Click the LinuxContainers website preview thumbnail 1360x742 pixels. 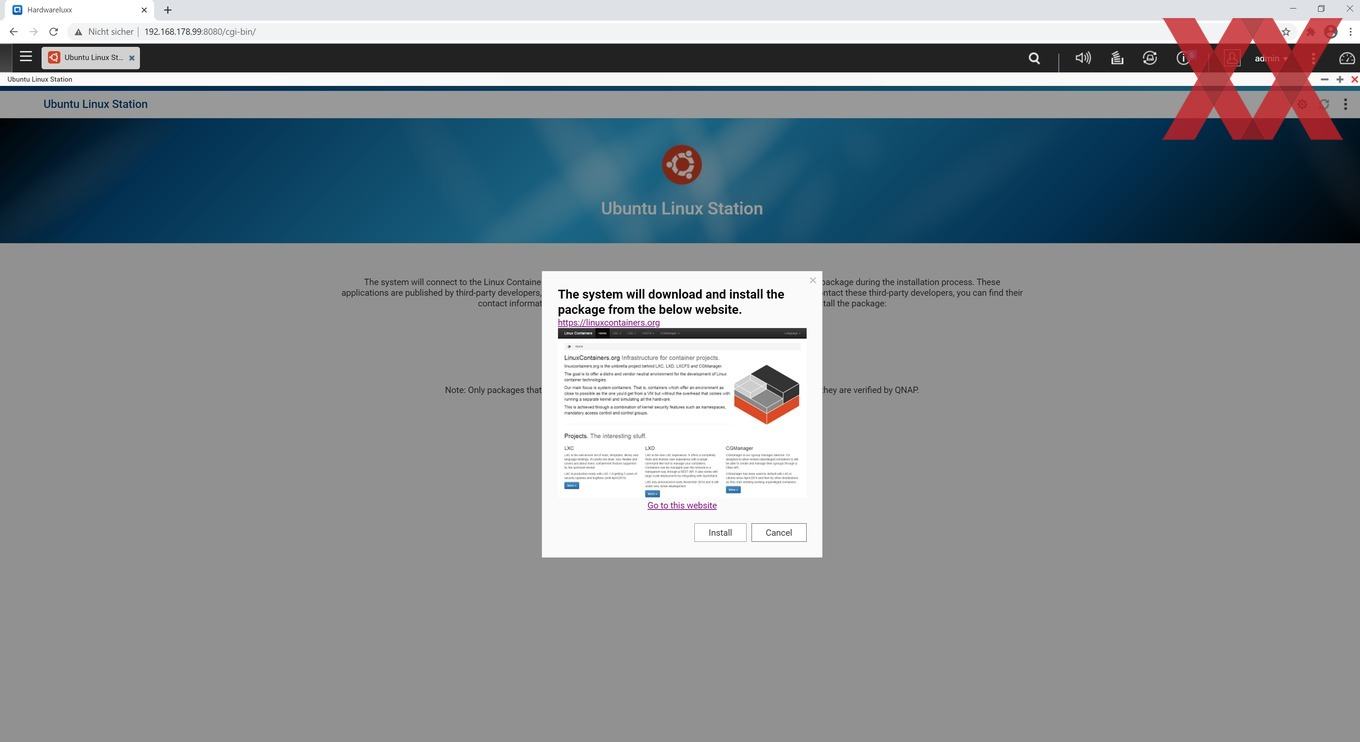tap(682, 413)
